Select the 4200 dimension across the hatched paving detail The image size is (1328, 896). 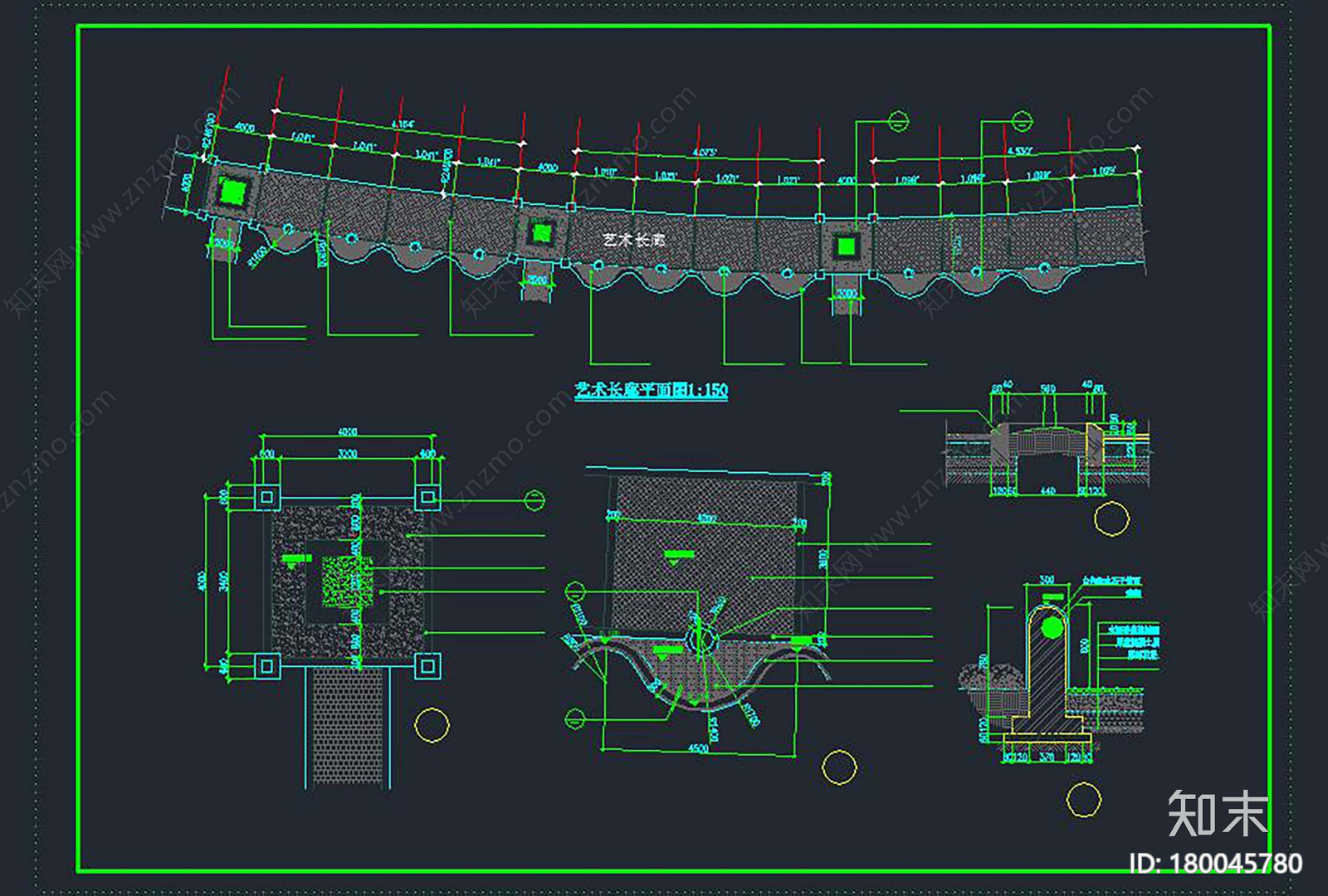pos(705,519)
